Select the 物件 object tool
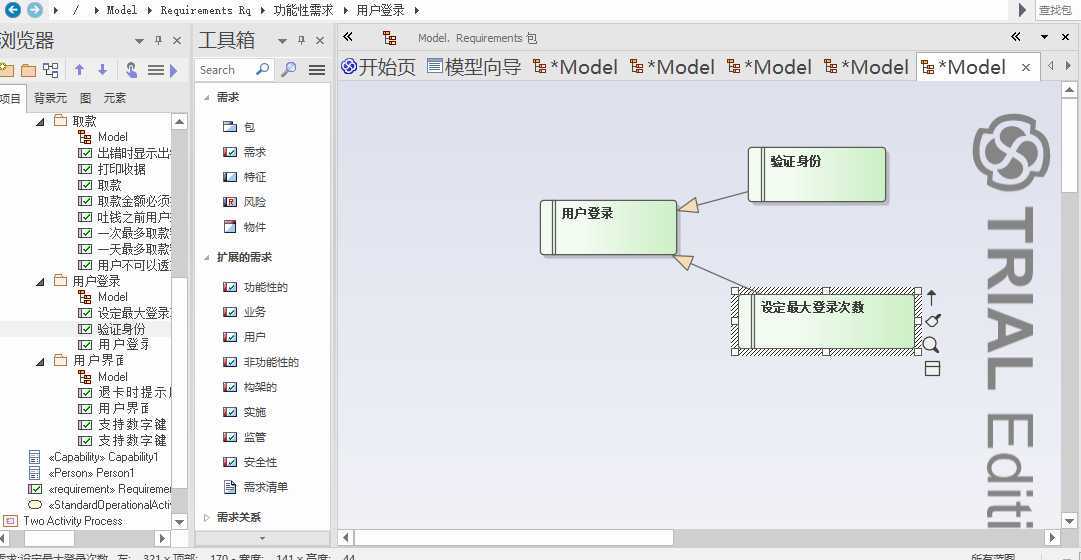Image resolution: width=1081 pixels, height=560 pixels. coord(245,227)
